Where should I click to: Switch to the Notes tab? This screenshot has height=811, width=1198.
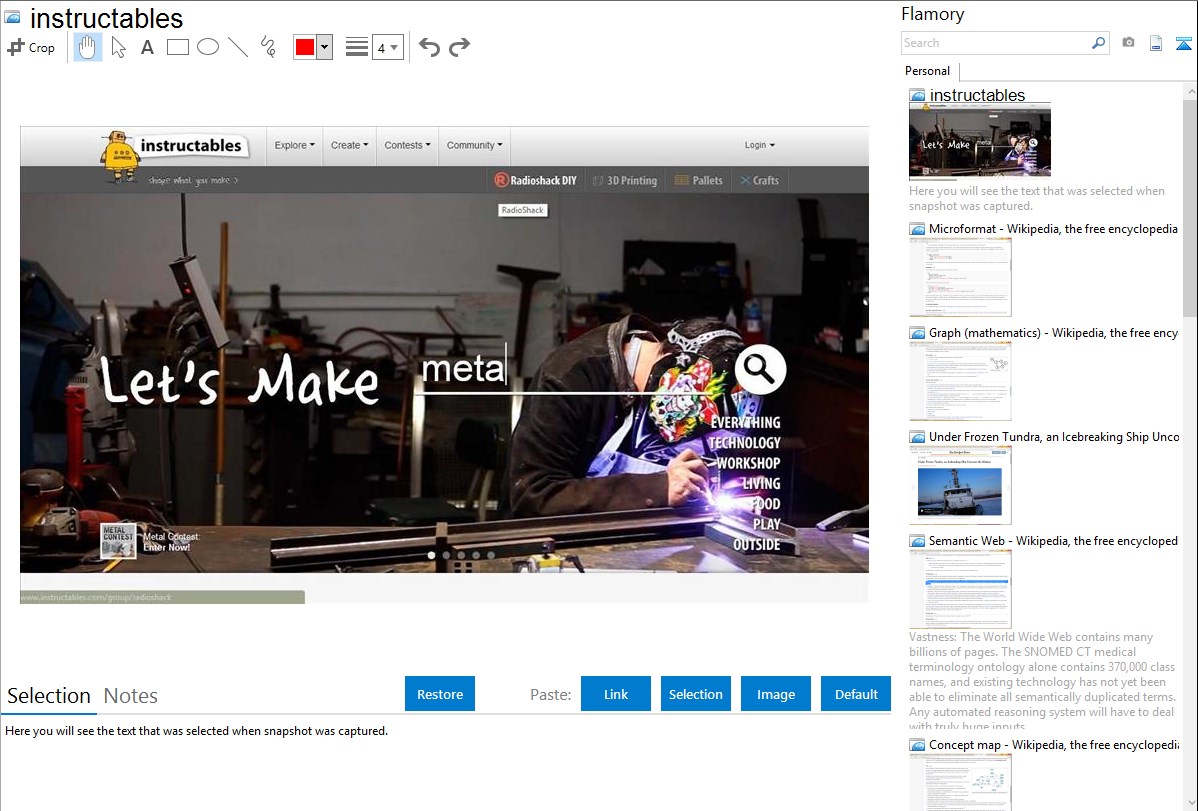[x=131, y=696]
